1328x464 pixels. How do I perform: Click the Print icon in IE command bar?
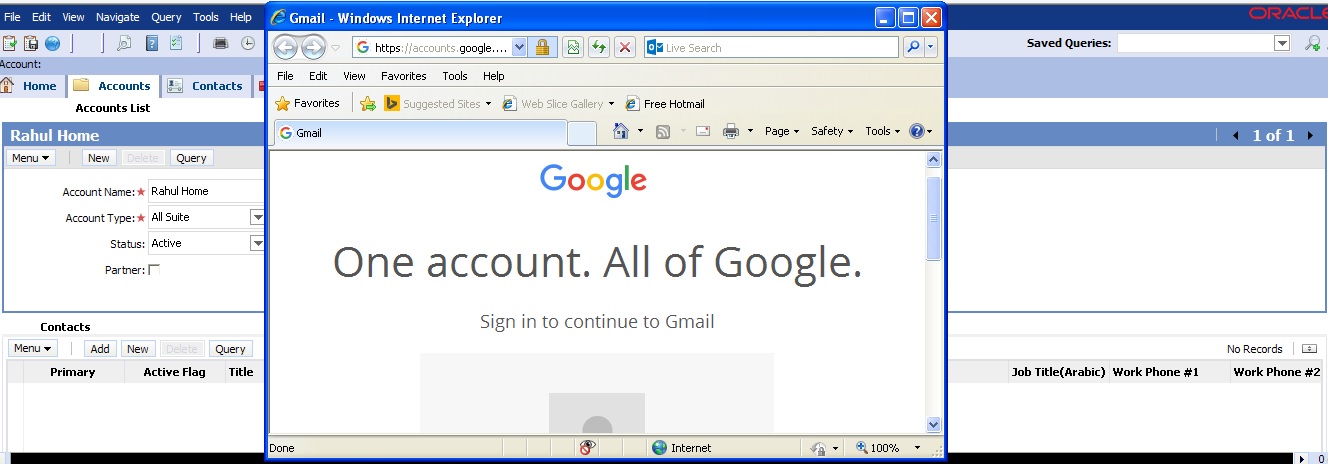pos(731,131)
